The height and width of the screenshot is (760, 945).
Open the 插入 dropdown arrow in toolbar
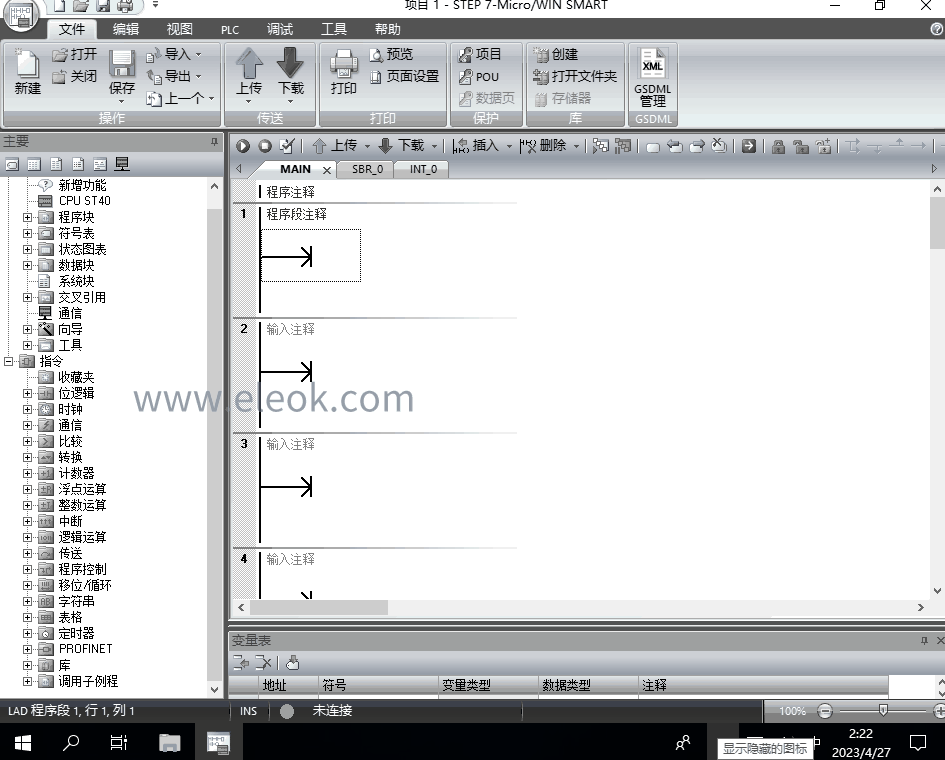point(509,146)
